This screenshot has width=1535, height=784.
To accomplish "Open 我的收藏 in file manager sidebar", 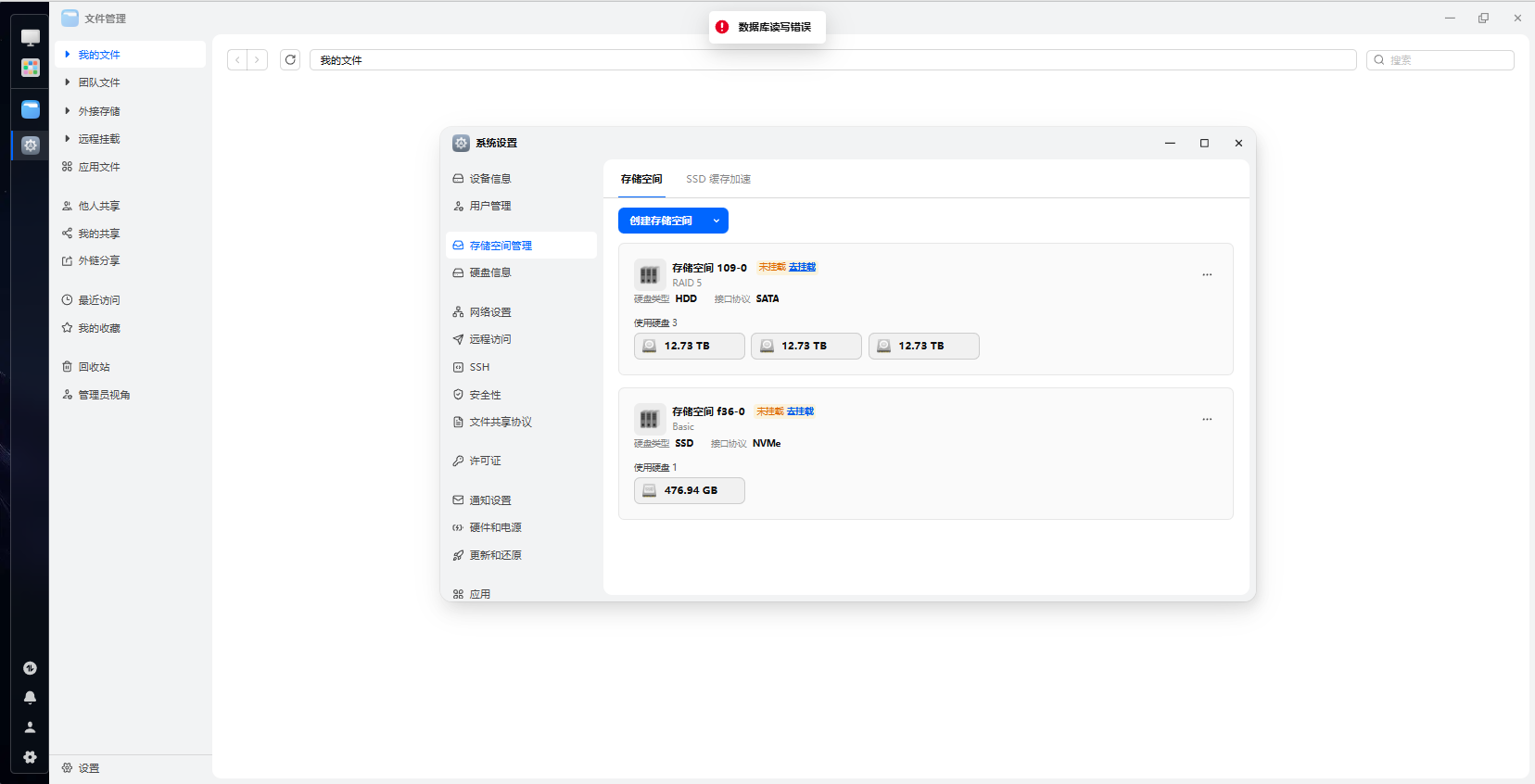I will pyautogui.click(x=130, y=328).
